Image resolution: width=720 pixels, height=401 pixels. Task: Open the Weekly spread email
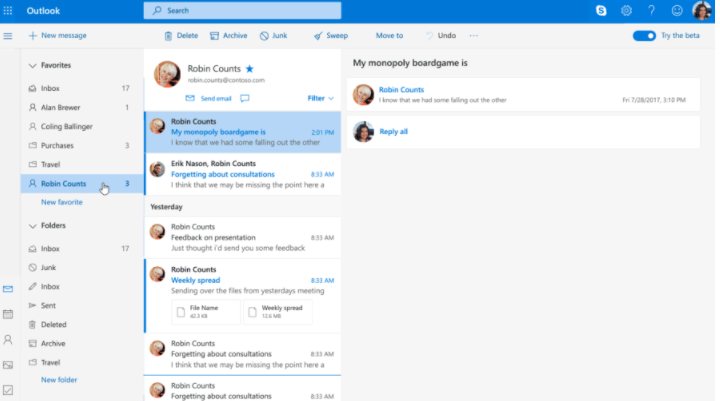[x=243, y=296]
